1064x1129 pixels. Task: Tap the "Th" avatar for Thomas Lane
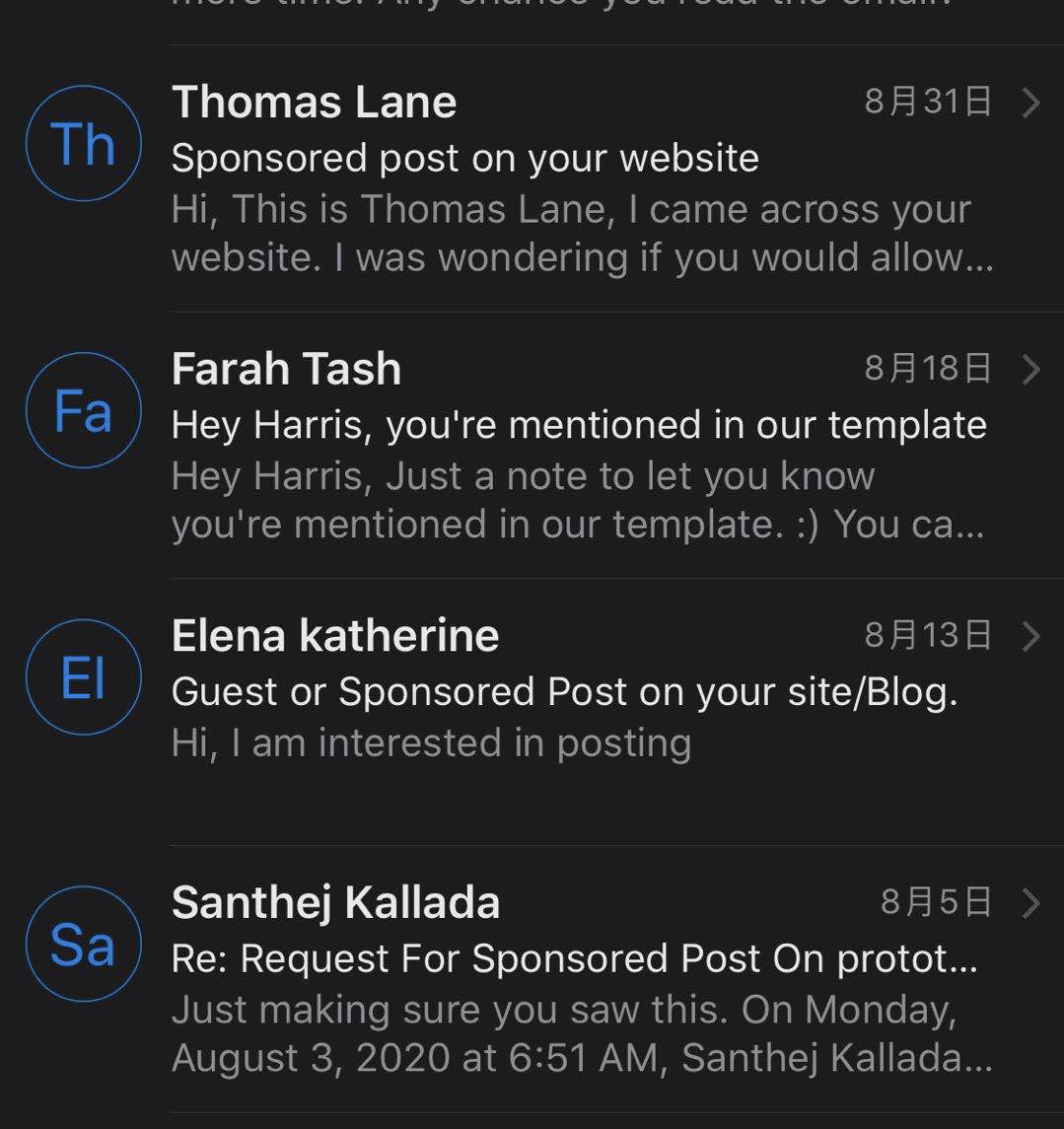(84, 143)
